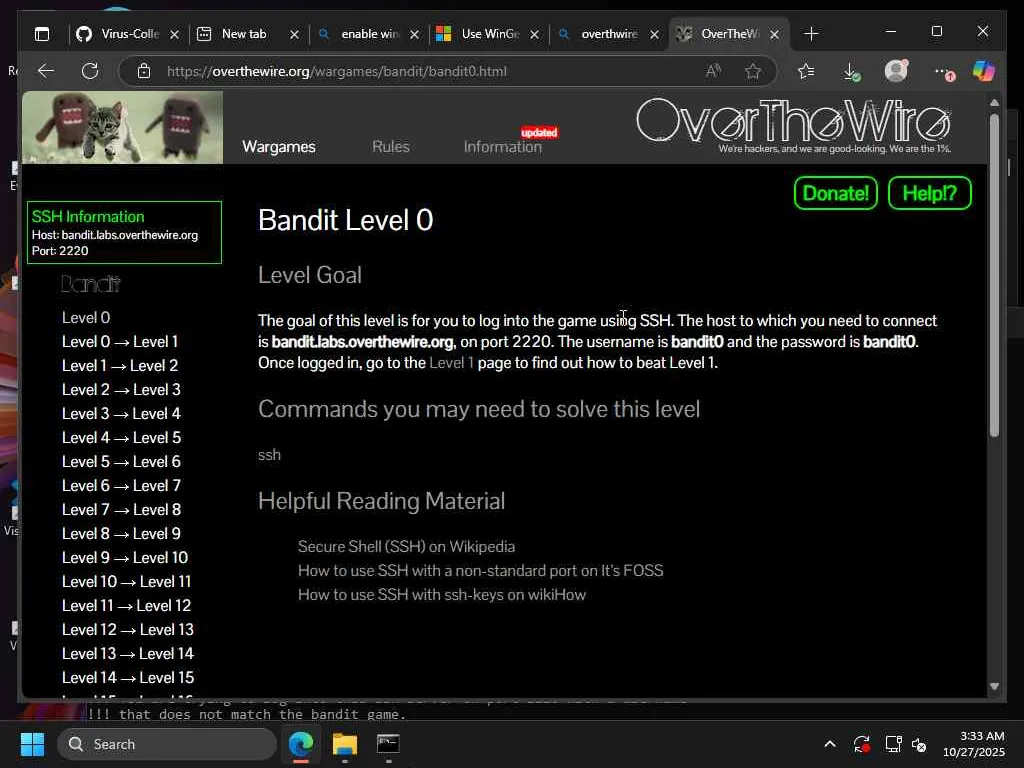This screenshot has height=768, width=1024.
Task: Open the Level 0 sidebar link
Action: click(86, 318)
